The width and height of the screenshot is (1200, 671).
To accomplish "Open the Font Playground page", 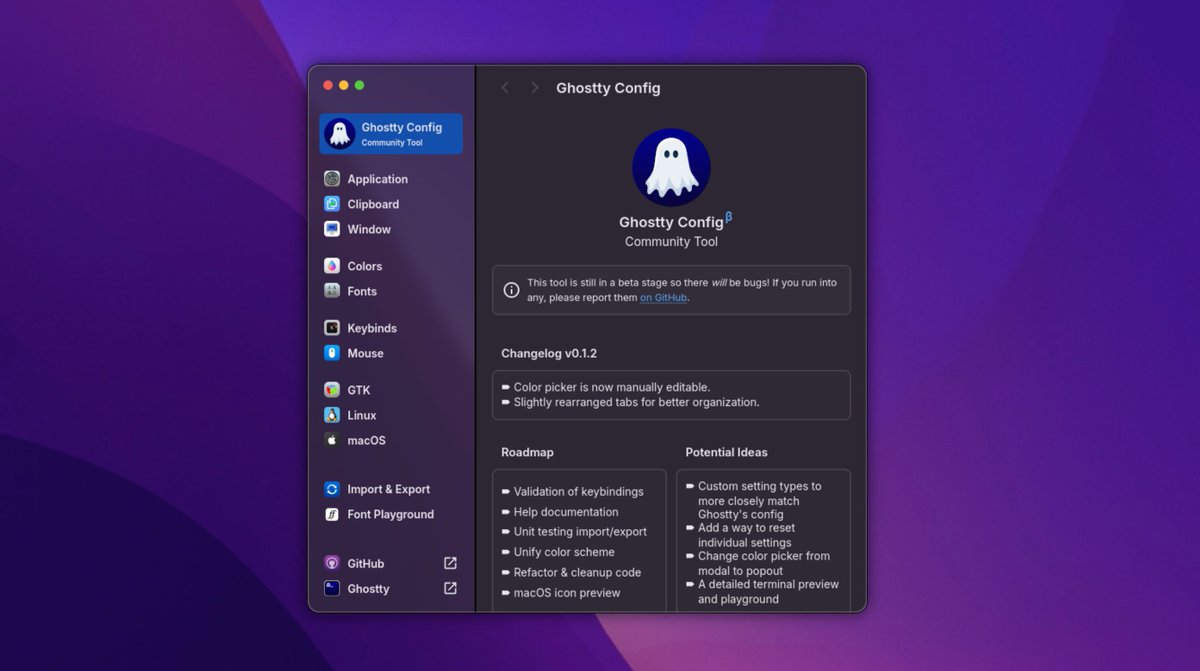I will tap(391, 514).
